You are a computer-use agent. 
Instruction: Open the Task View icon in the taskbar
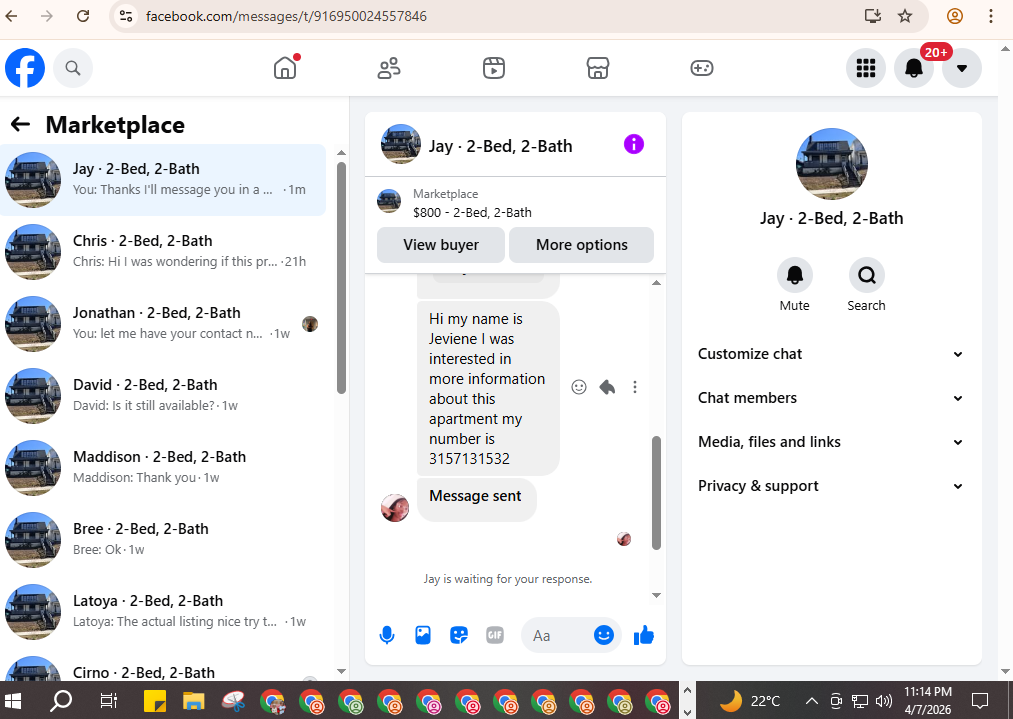point(109,701)
